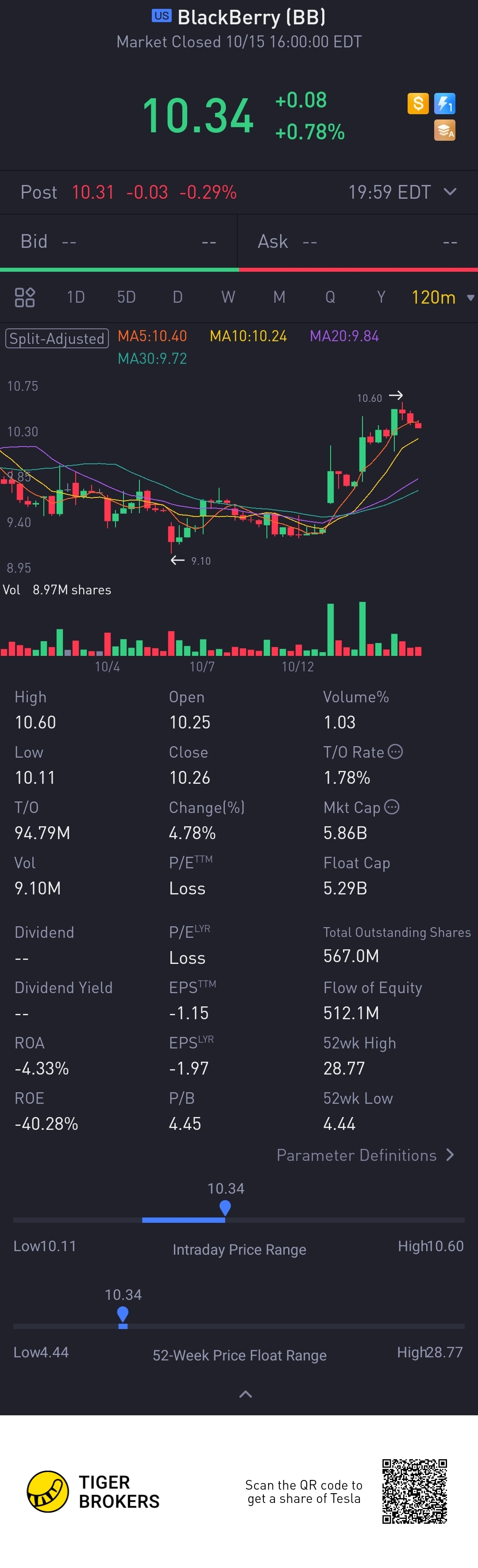The height and width of the screenshot is (1568, 478).
Task: Collapse the details panel with up chevron
Action: (245, 1394)
